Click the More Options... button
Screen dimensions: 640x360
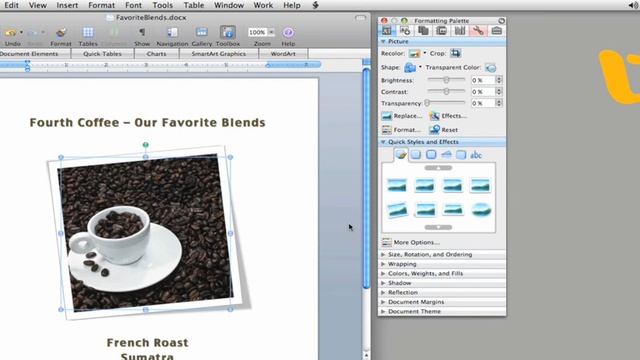(410, 242)
